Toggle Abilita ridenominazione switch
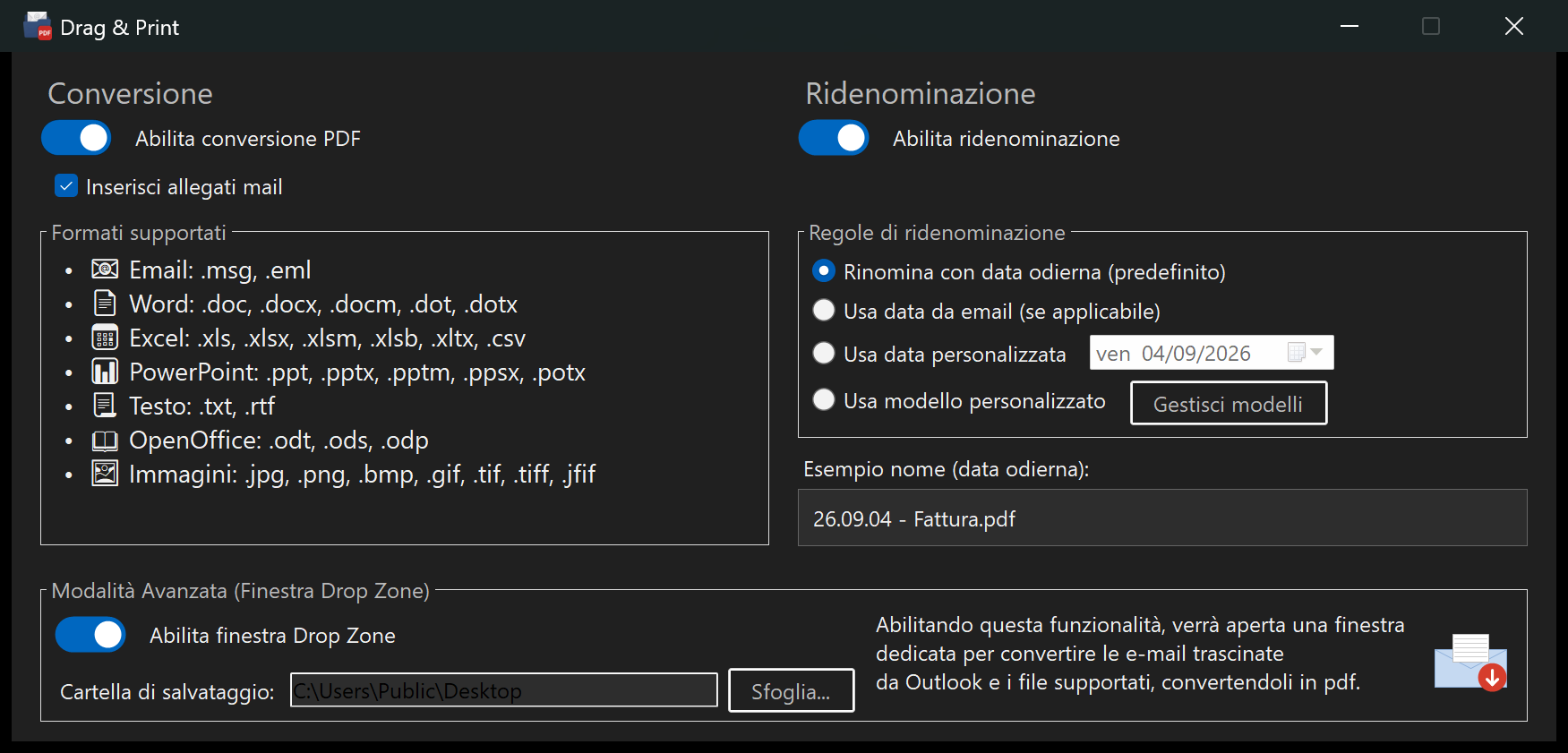 [834, 138]
